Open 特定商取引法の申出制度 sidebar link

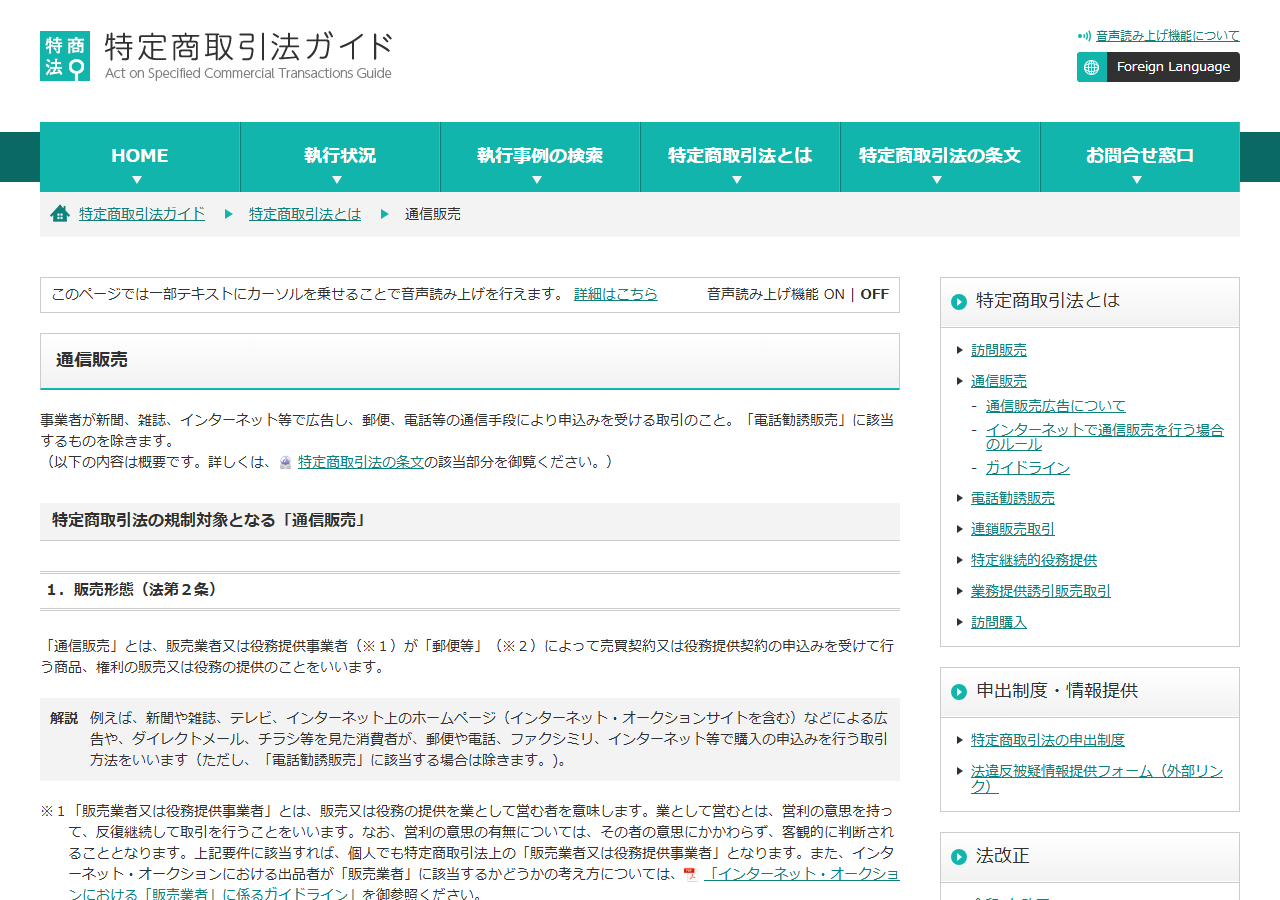tap(1048, 740)
